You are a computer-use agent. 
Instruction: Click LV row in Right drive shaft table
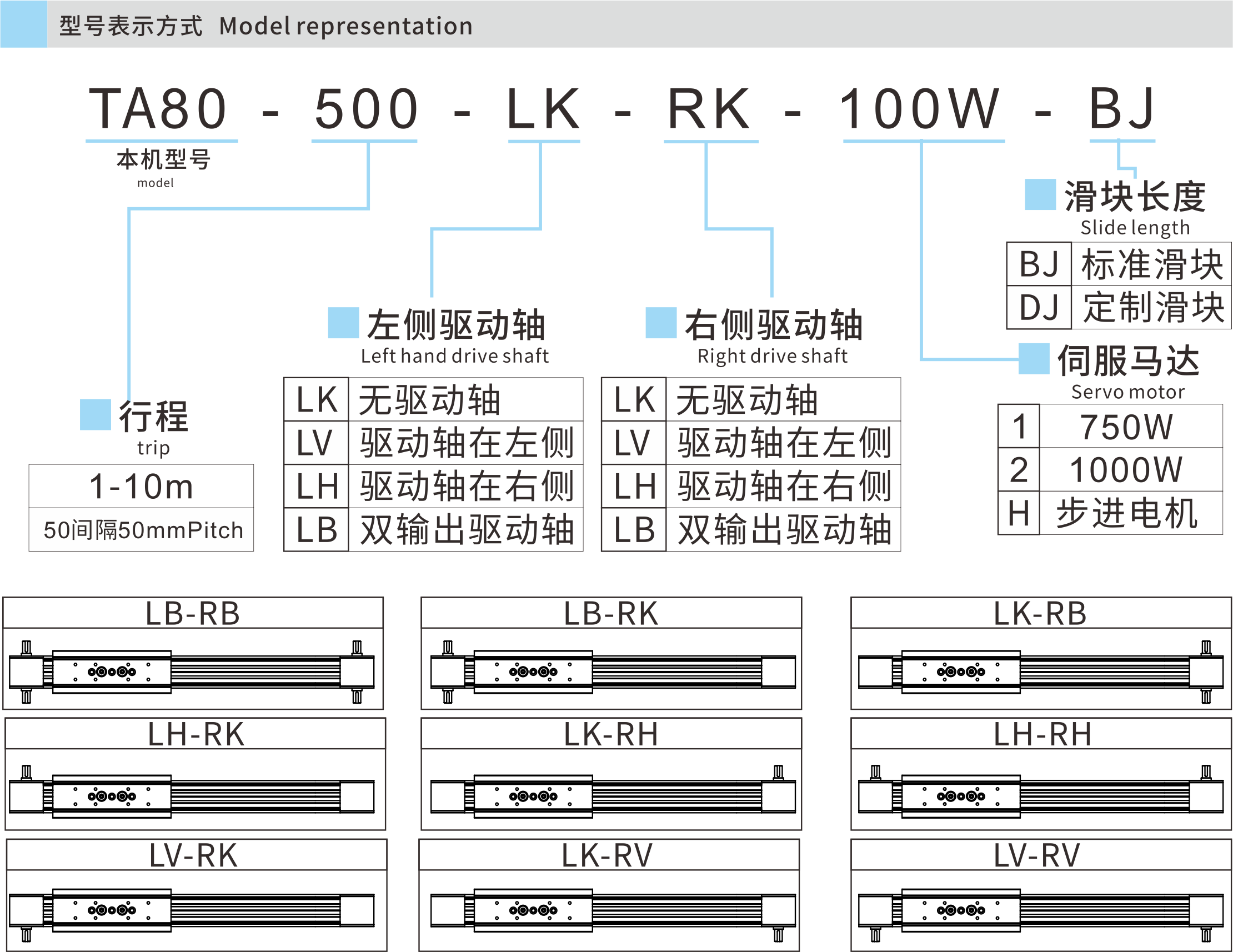tap(750, 443)
